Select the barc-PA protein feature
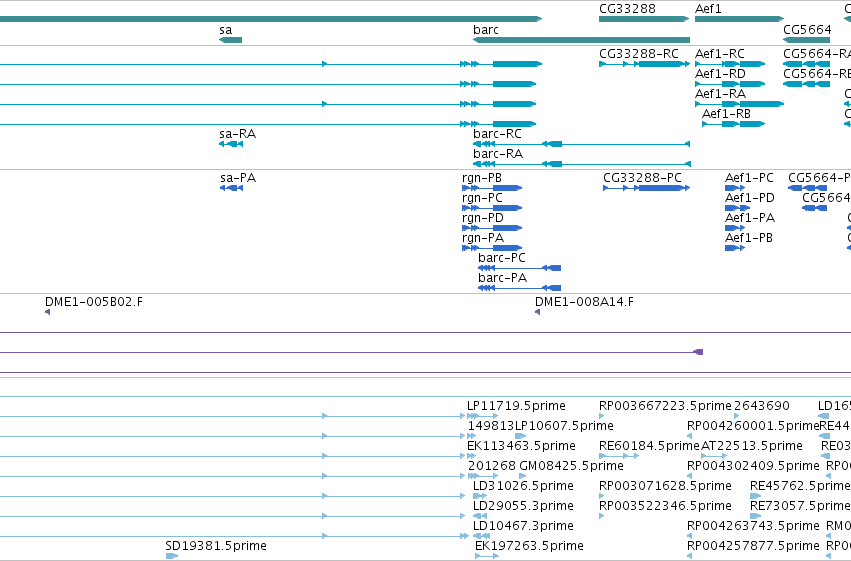Image resolution: width=851 pixels, height=561 pixels. (x=519, y=288)
